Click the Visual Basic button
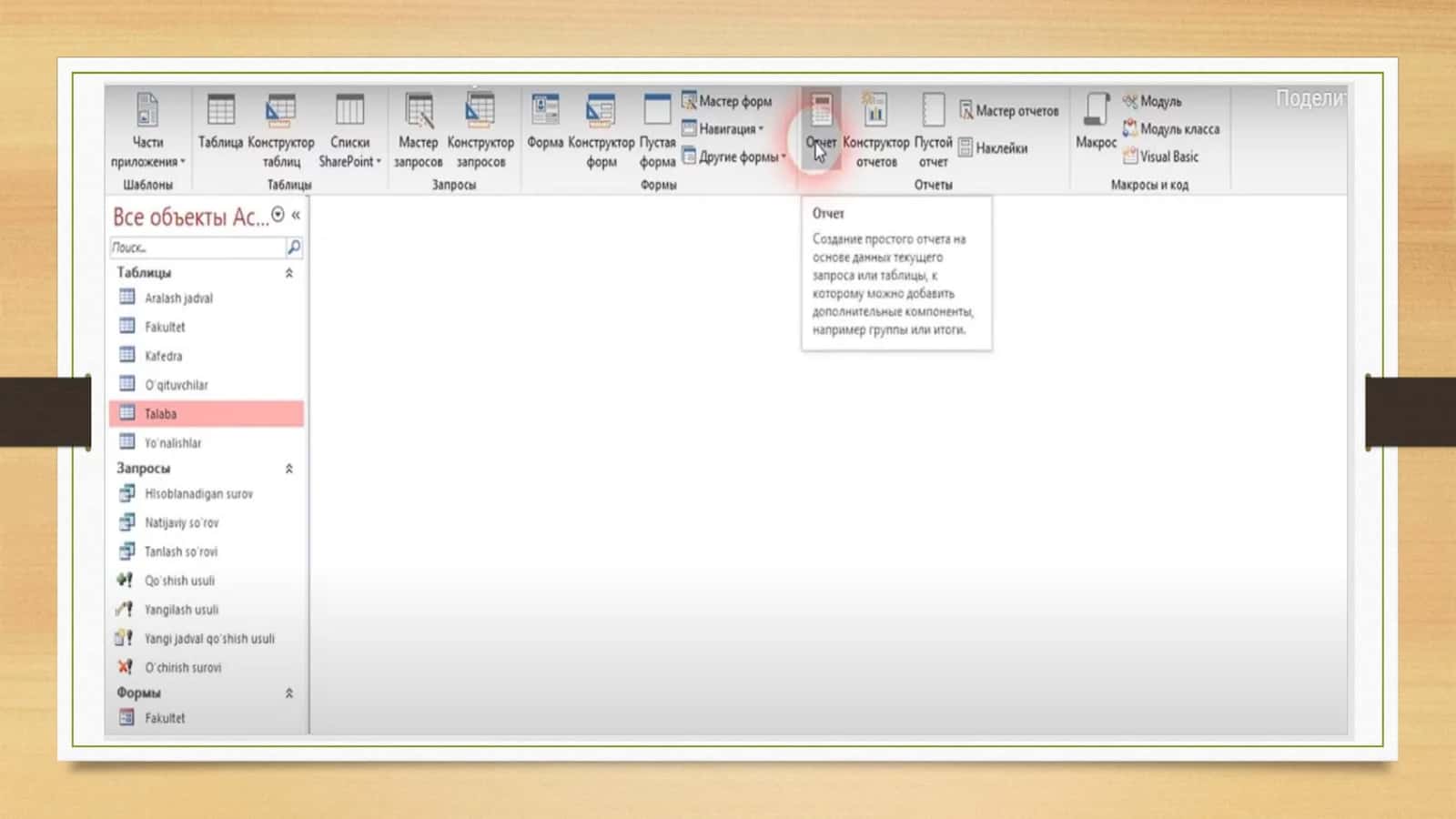Screen dimensions: 1456x819 coord(1160,157)
